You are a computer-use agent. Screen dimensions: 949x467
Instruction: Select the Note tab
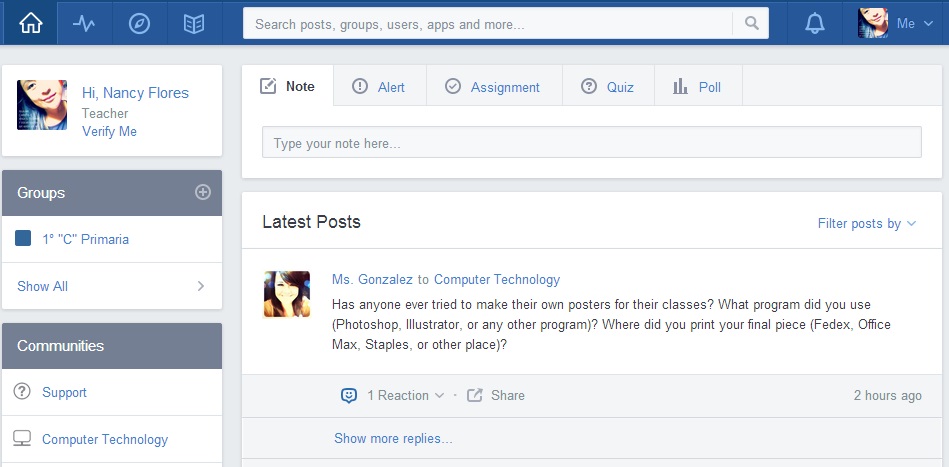287,87
